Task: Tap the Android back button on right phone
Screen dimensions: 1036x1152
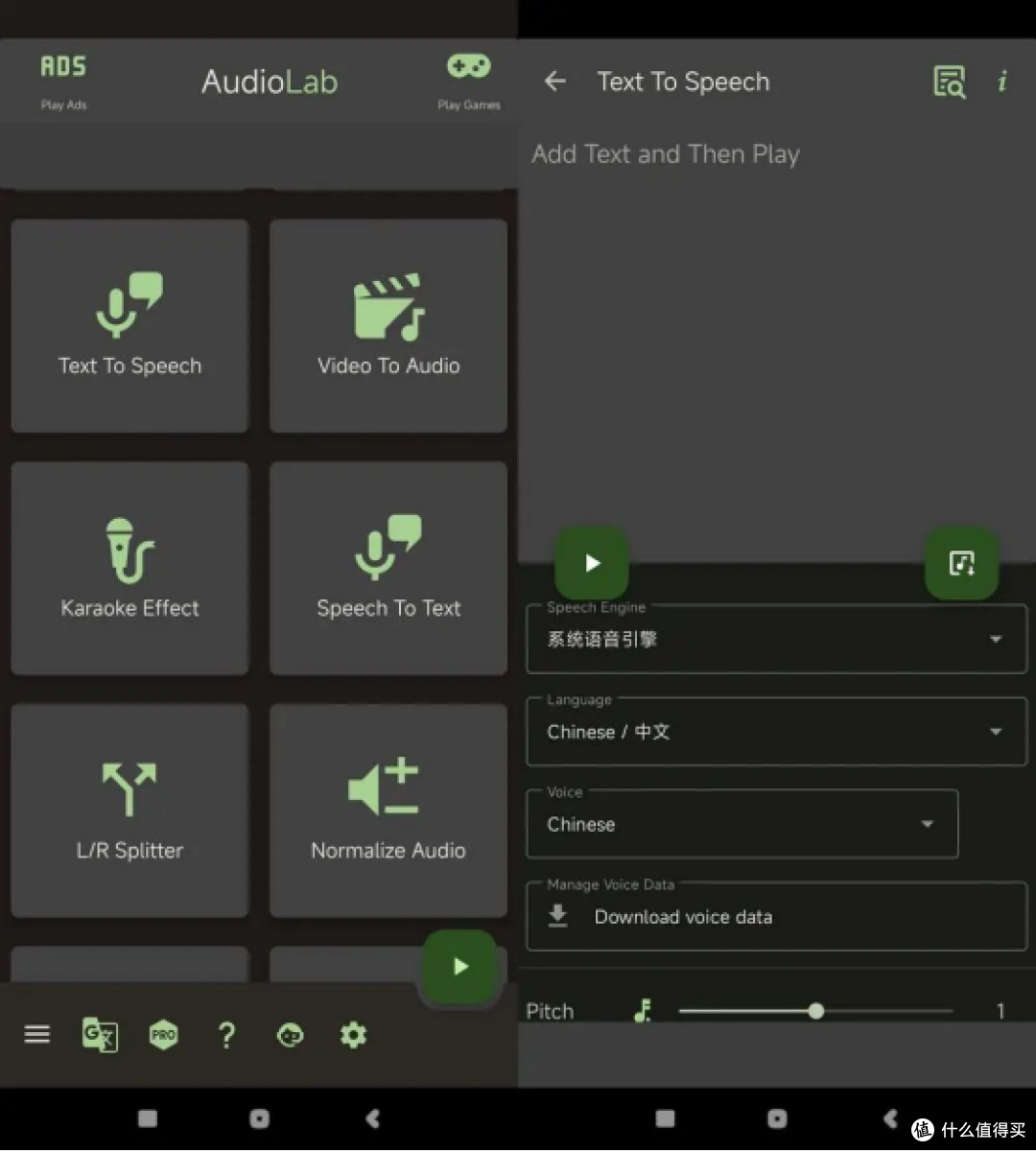Action: point(890,1118)
